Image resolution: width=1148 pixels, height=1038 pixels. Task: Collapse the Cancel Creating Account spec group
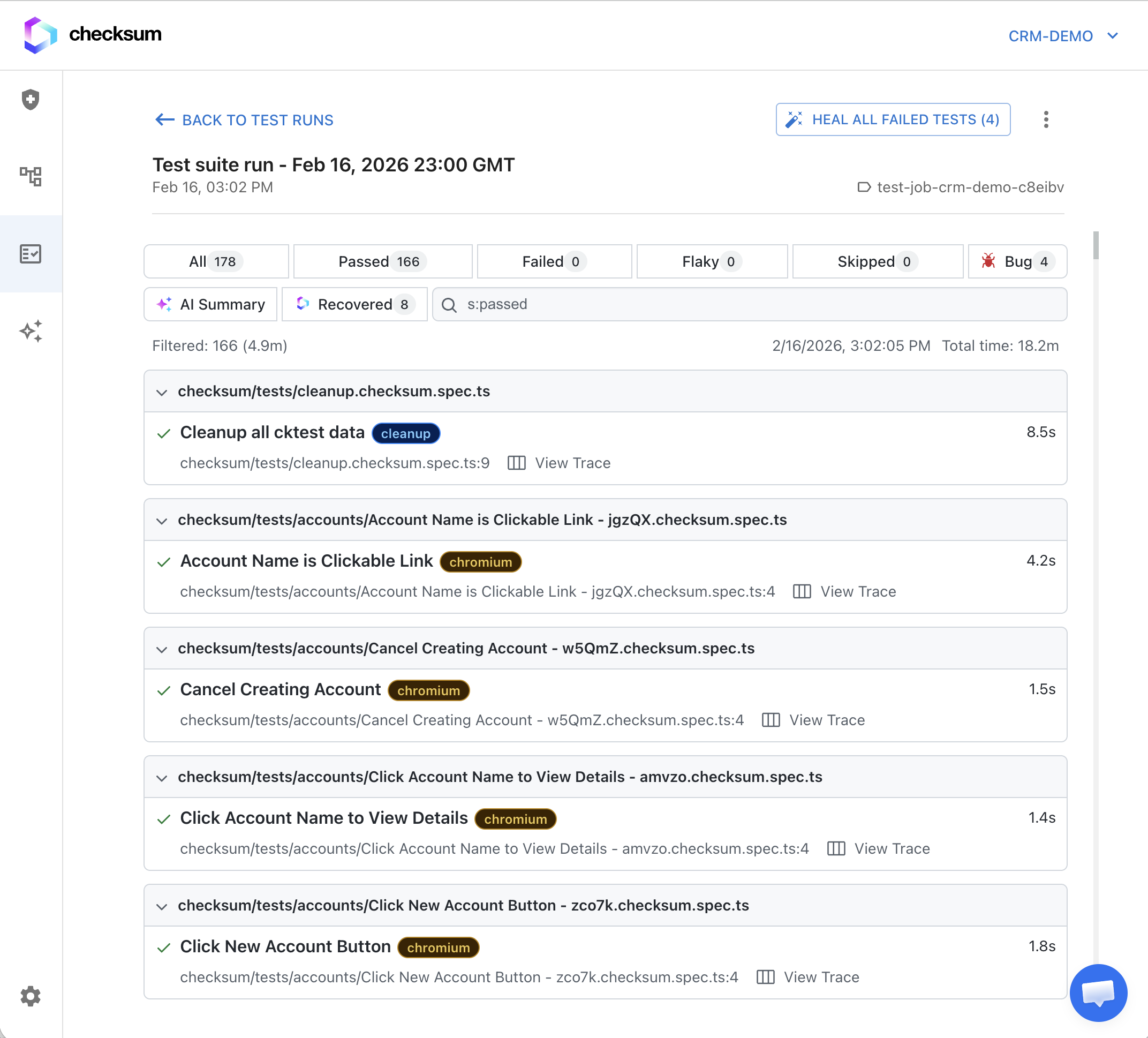click(162, 649)
